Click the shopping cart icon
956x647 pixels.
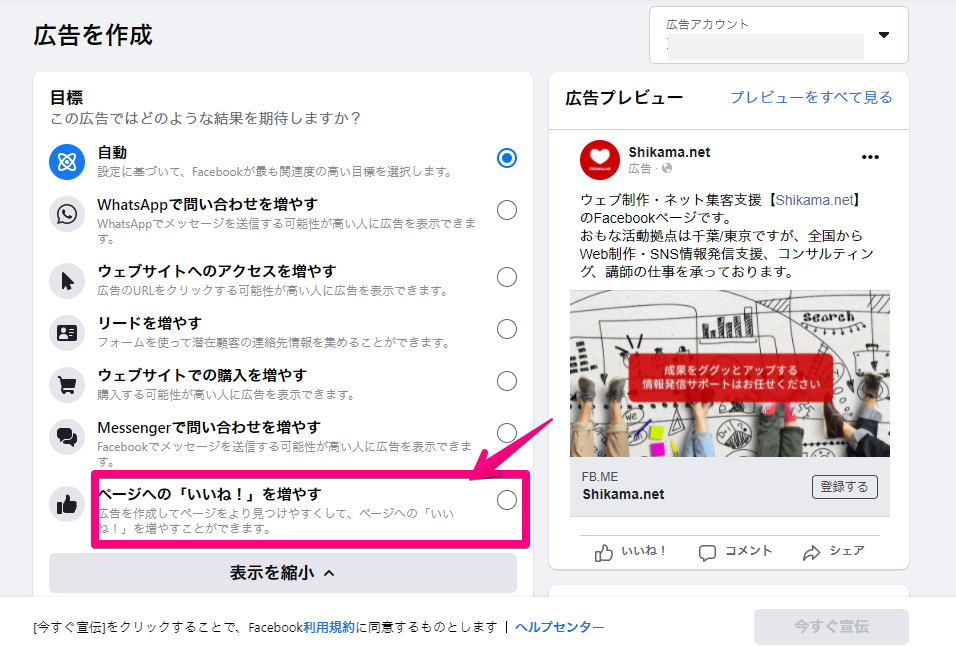[x=67, y=385]
